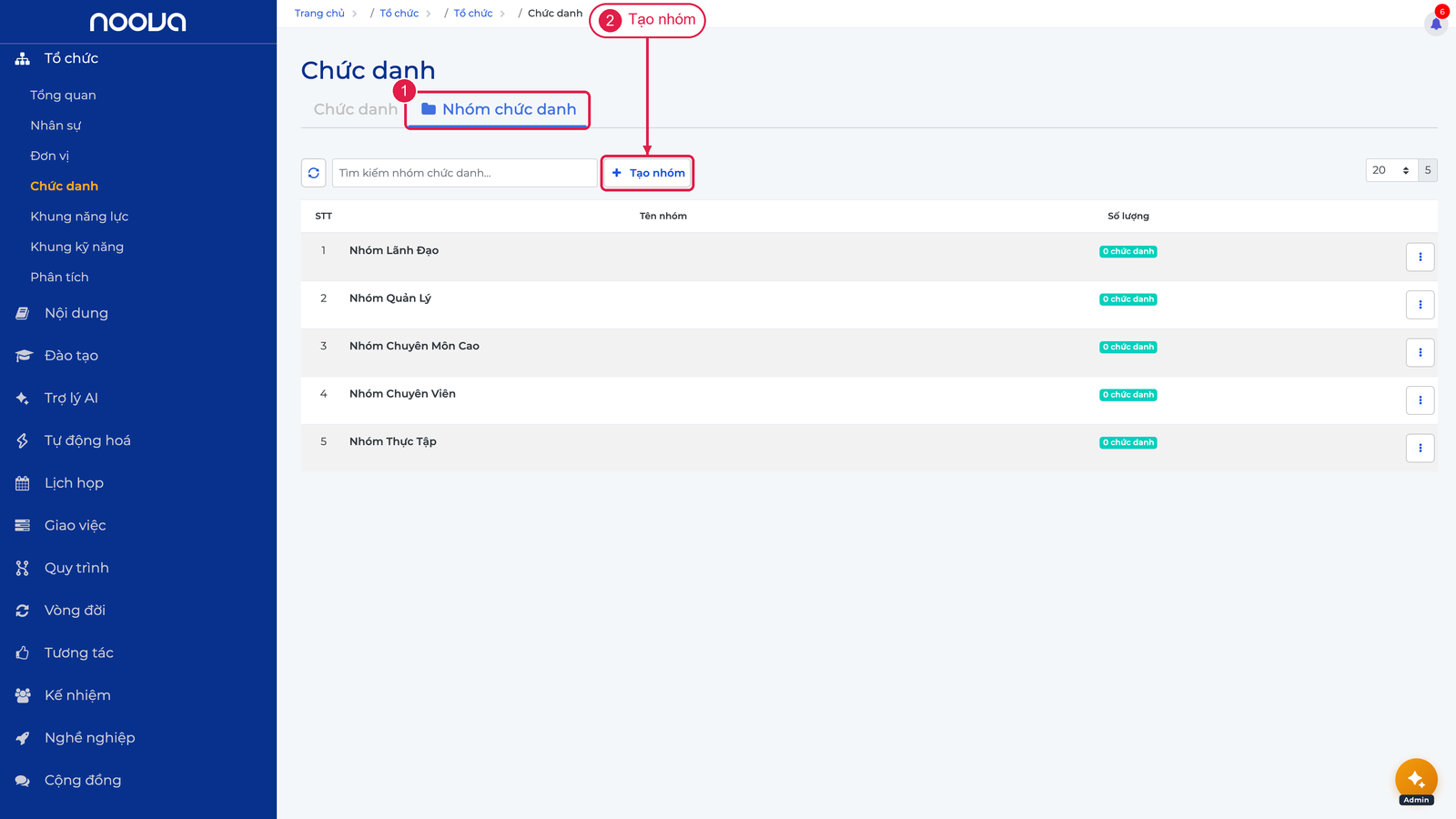Image resolution: width=1456 pixels, height=819 pixels.
Task: Click the 0 chức danh badge for Nhóm Thực Tập
Action: pos(1128,442)
